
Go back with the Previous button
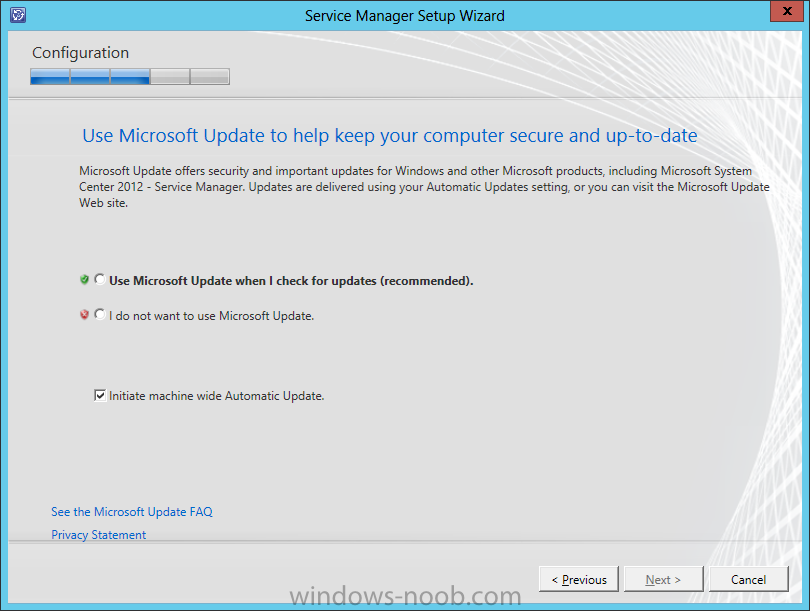(579, 579)
